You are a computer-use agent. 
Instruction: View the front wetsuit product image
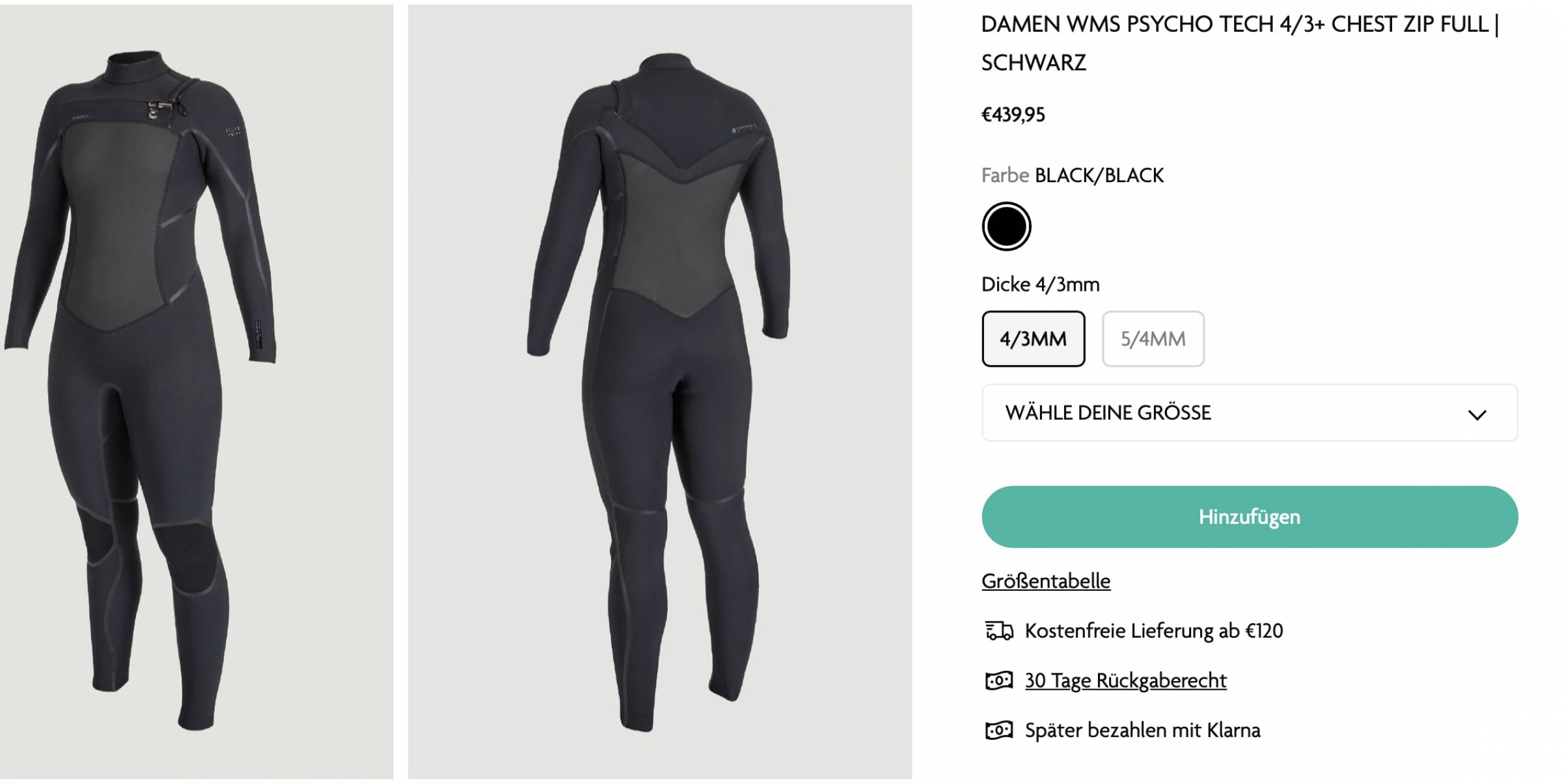click(196, 392)
